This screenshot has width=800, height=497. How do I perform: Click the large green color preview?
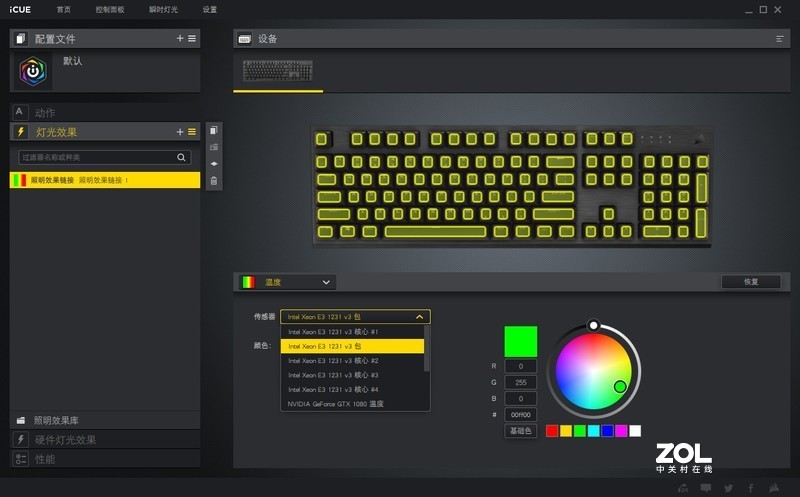(x=520, y=341)
